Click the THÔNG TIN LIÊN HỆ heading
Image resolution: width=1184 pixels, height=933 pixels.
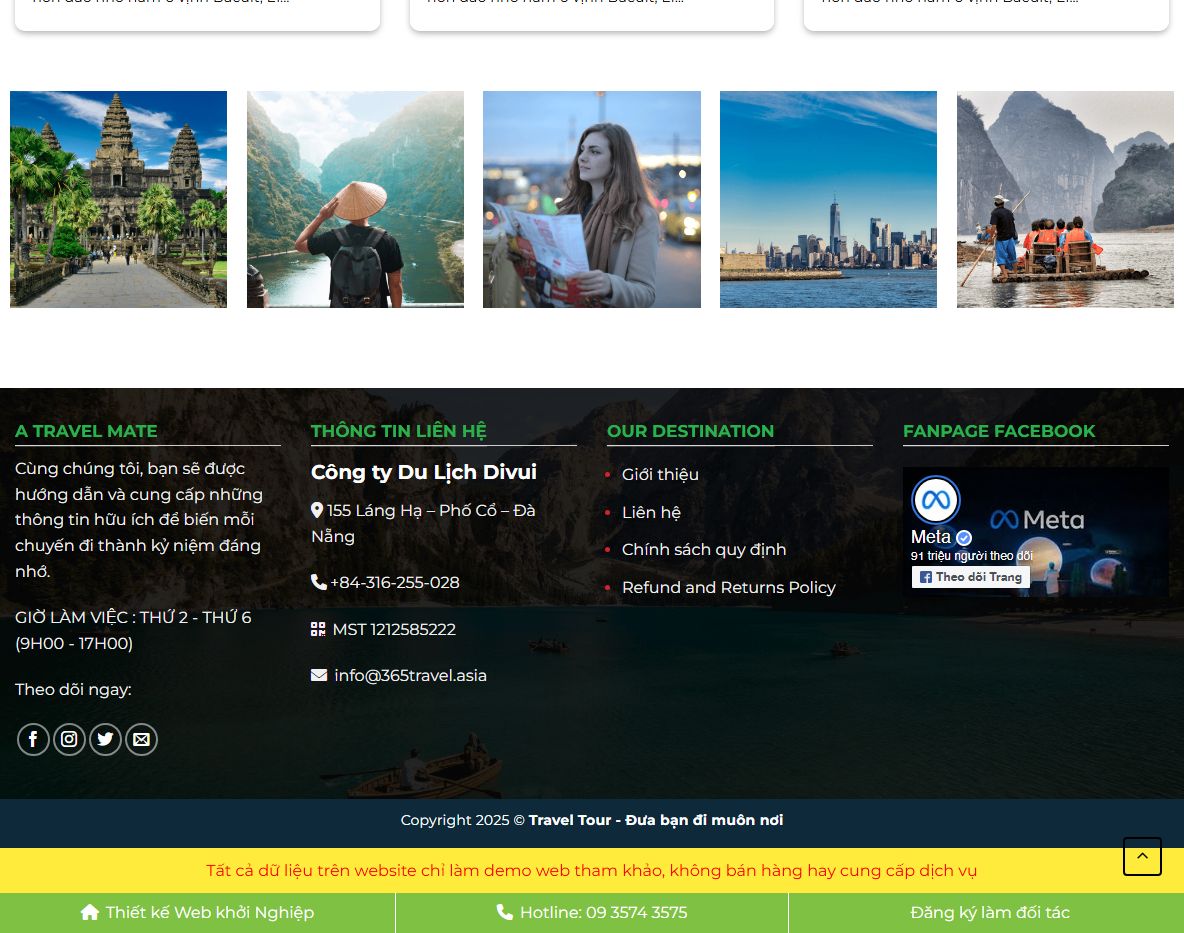[399, 431]
